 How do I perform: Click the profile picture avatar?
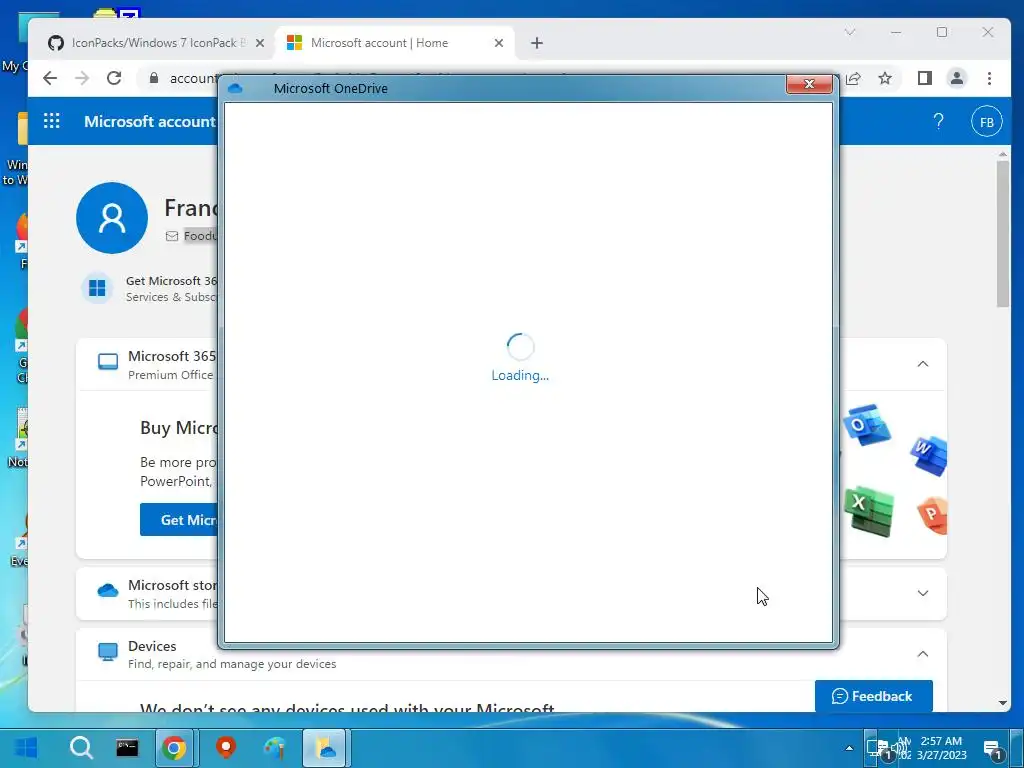click(x=112, y=218)
